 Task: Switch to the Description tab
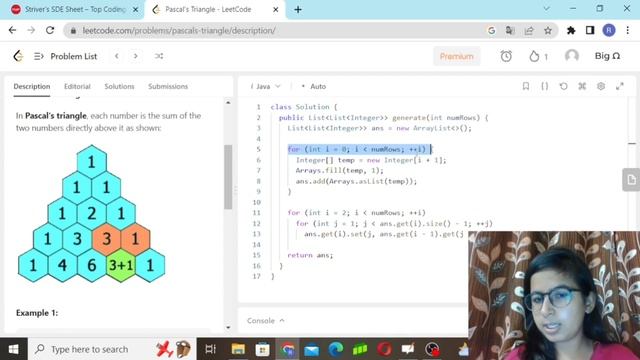tap(32, 87)
